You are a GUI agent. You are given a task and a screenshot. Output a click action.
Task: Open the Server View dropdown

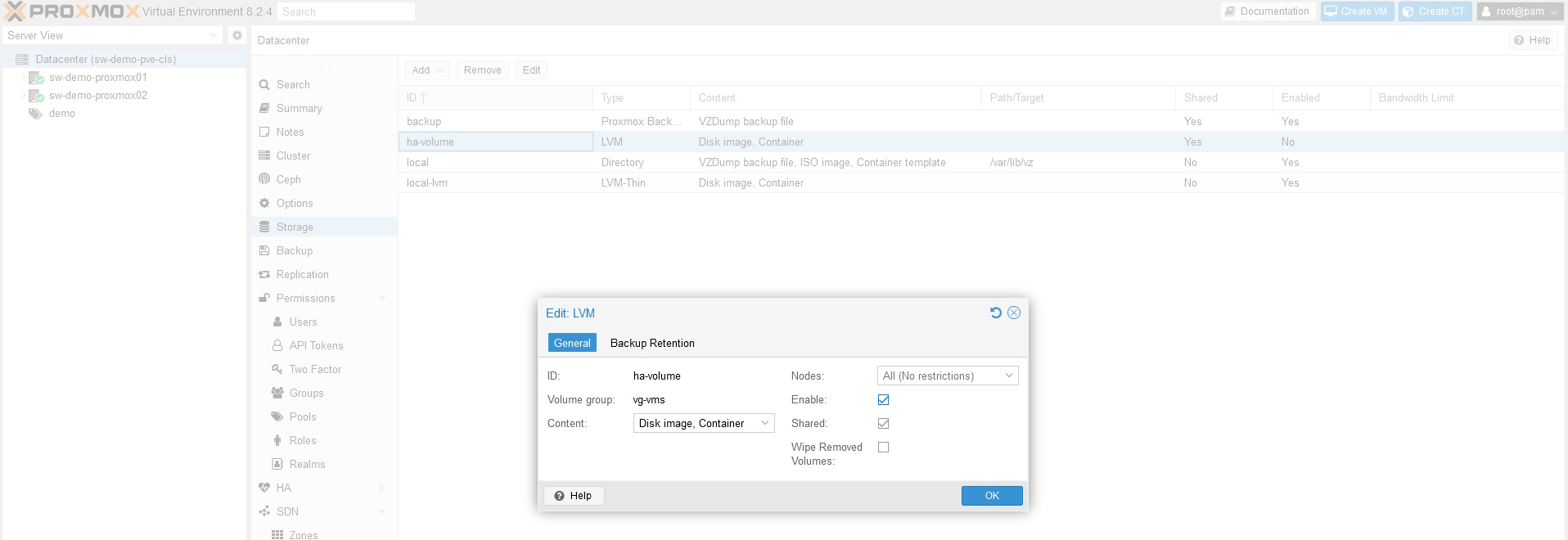[x=112, y=36]
